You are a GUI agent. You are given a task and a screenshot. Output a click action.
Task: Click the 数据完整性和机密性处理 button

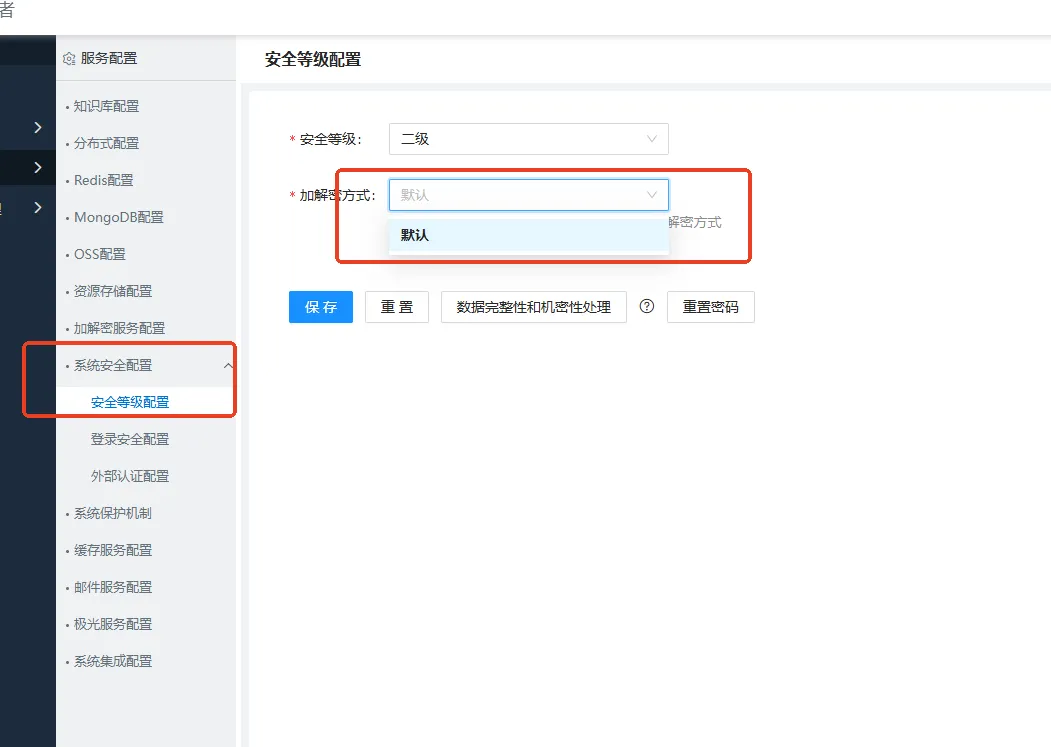click(x=533, y=307)
